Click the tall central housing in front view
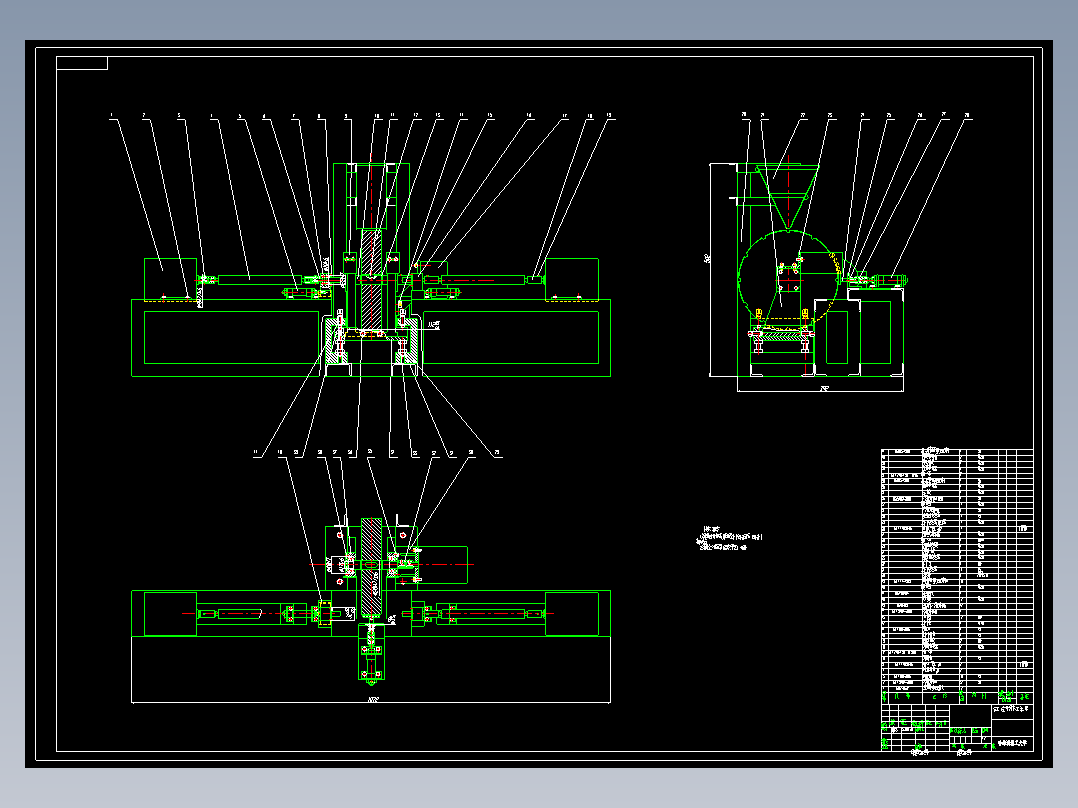 pos(371,245)
